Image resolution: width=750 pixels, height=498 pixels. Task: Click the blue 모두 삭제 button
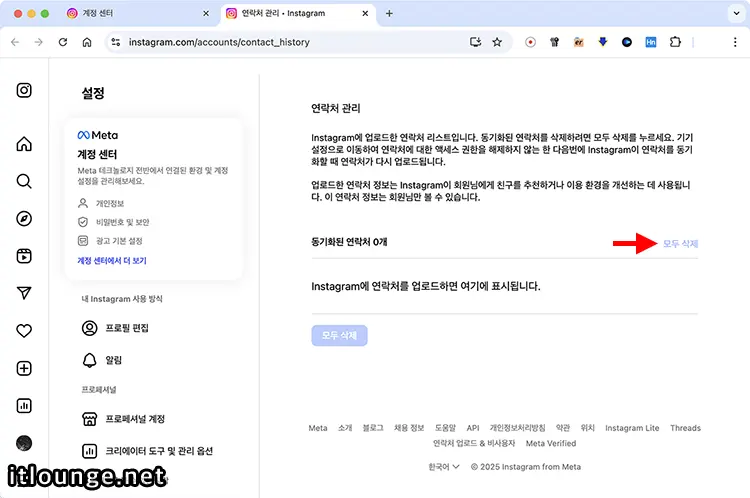point(339,334)
